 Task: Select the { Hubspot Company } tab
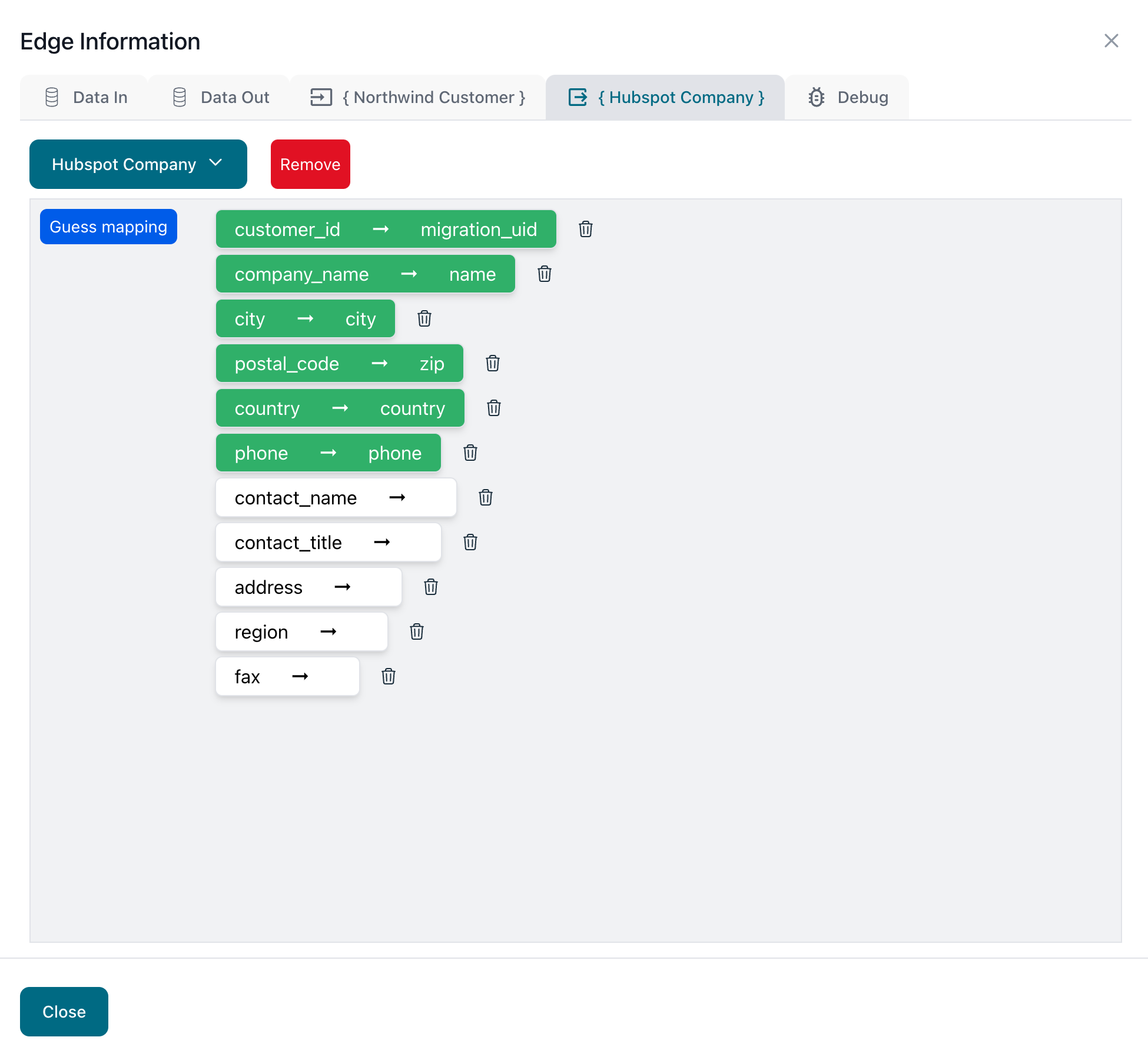pyautogui.click(x=665, y=97)
